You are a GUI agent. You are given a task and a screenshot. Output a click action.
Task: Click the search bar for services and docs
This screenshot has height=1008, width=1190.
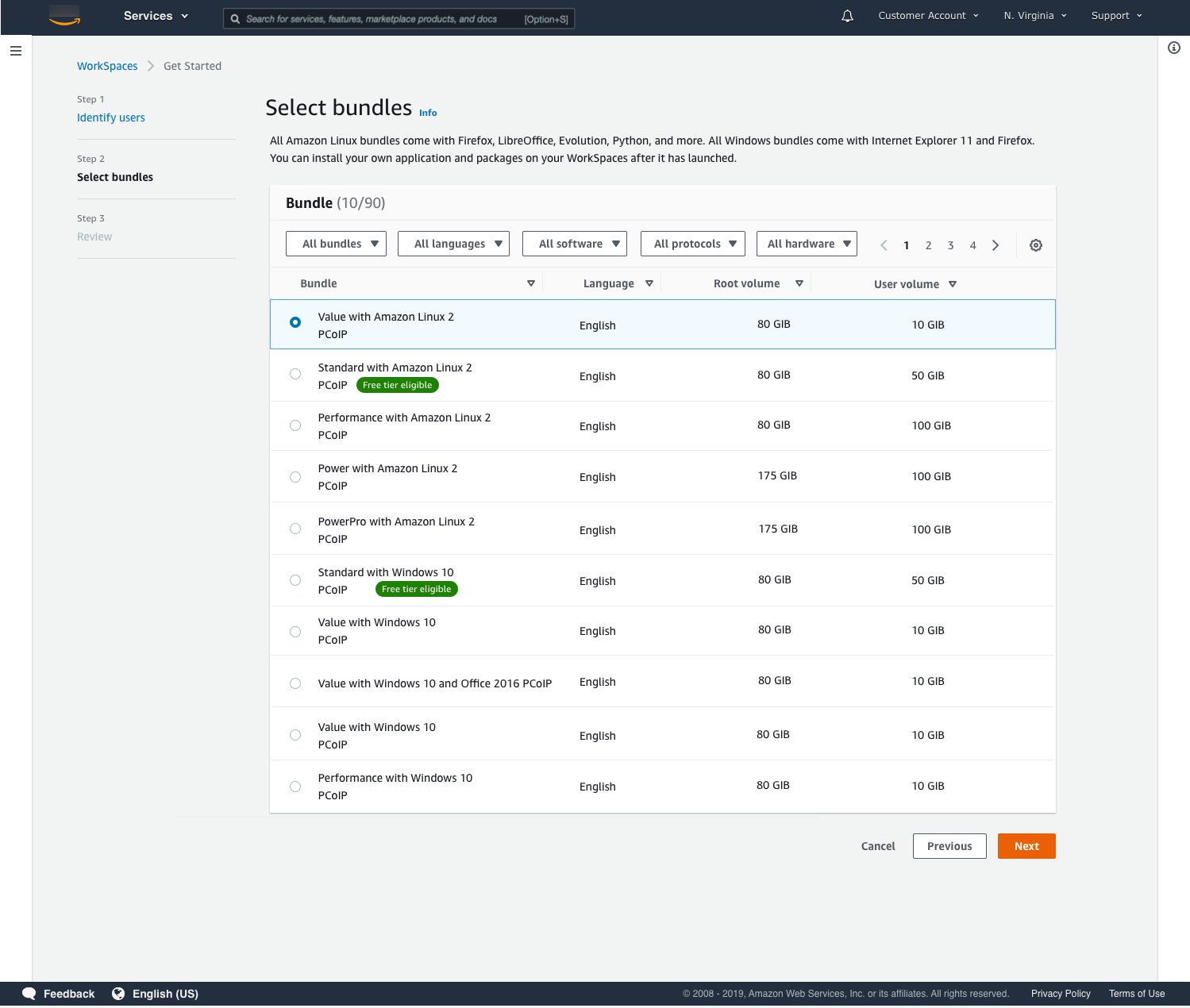click(x=399, y=17)
